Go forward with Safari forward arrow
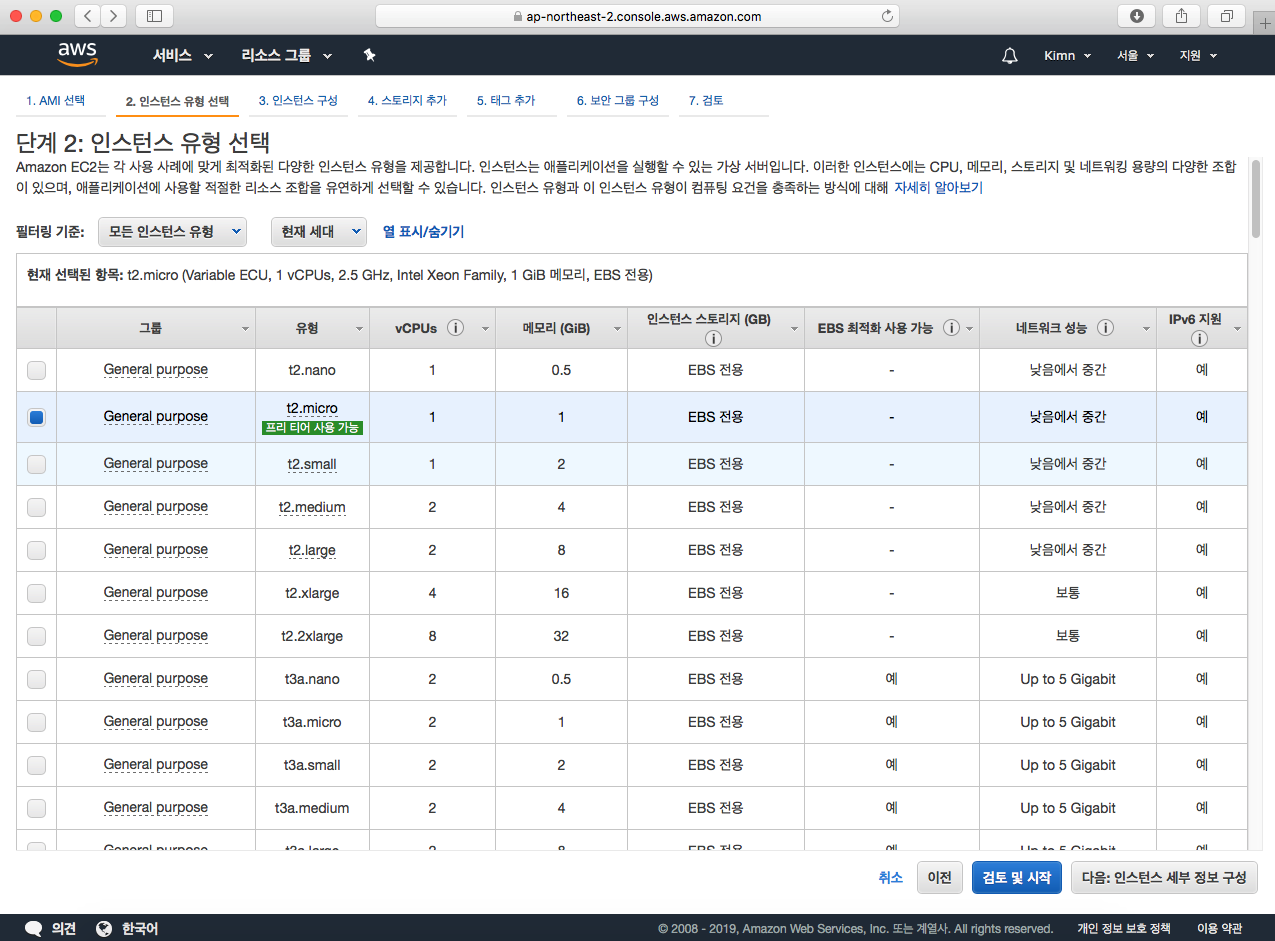 click(x=113, y=16)
